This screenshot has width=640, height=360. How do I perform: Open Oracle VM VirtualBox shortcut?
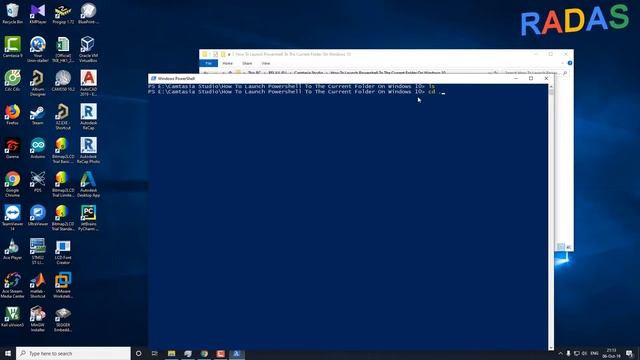pyautogui.click(x=88, y=49)
